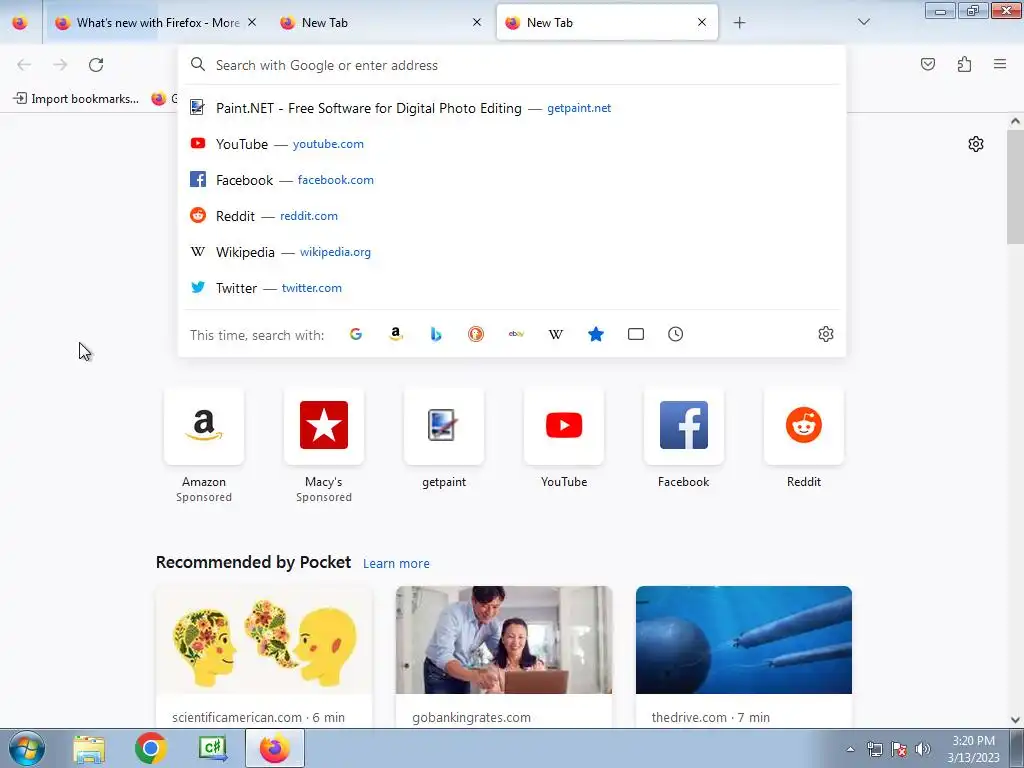Click the Firefox taskbar button
The image size is (1024, 768).
275,748
